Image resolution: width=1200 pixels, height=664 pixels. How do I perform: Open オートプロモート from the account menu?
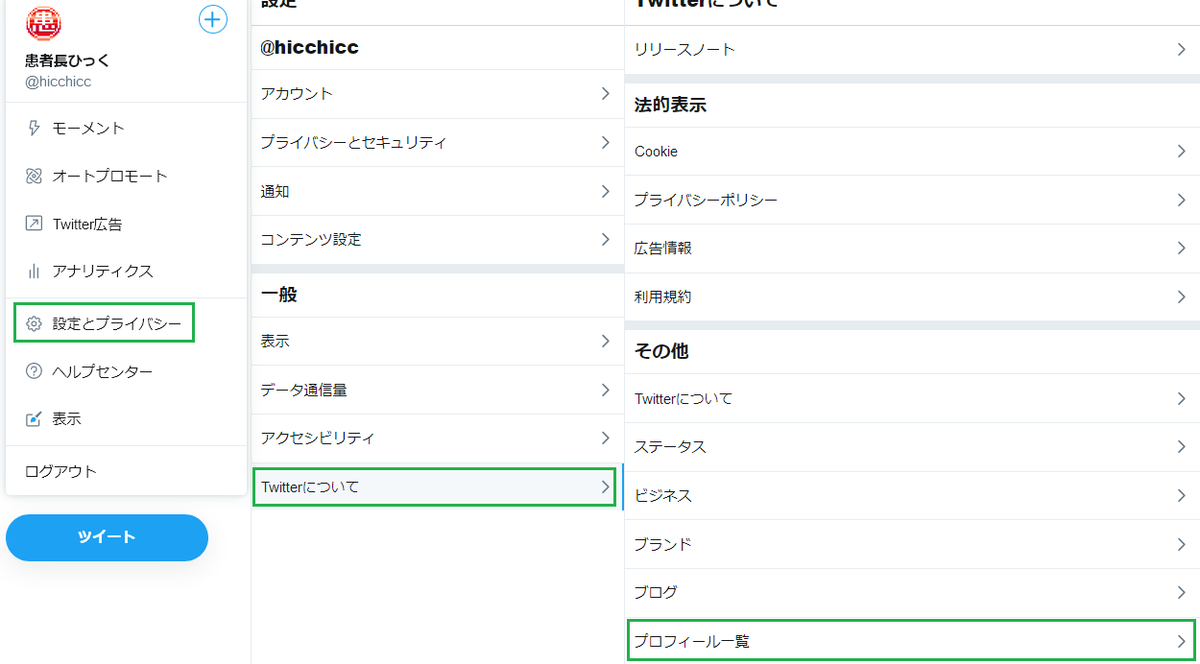(x=126, y=176)
